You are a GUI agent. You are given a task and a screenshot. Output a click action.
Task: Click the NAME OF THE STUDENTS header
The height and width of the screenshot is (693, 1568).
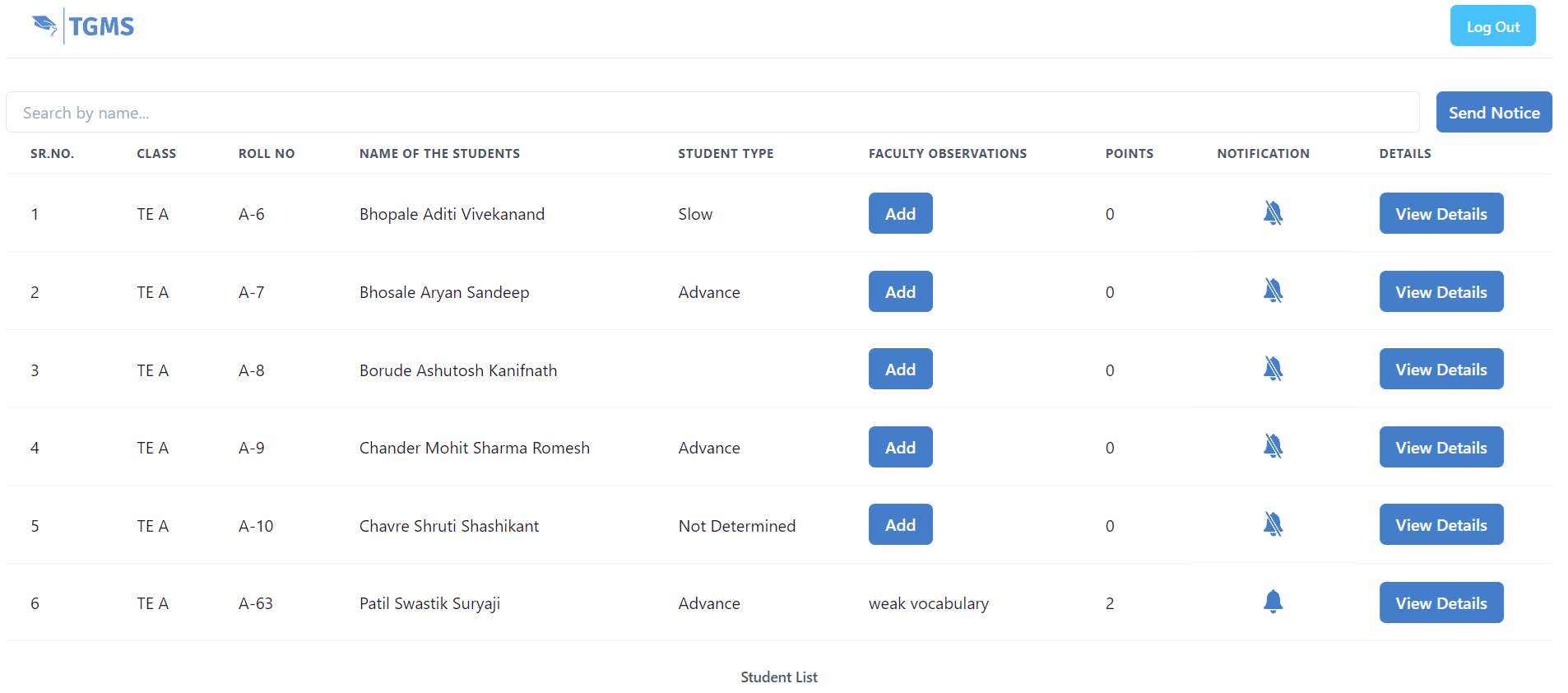[x=439, y=154]
